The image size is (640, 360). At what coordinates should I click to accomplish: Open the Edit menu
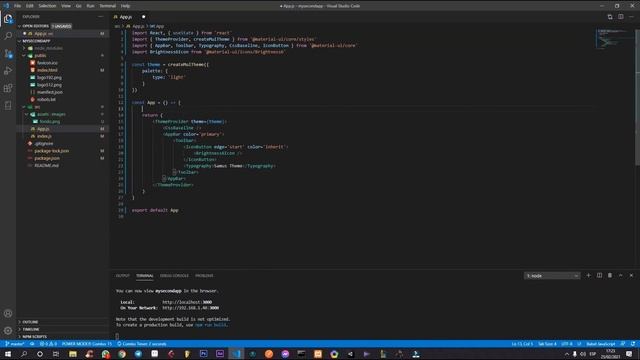[x=30, y=6]
